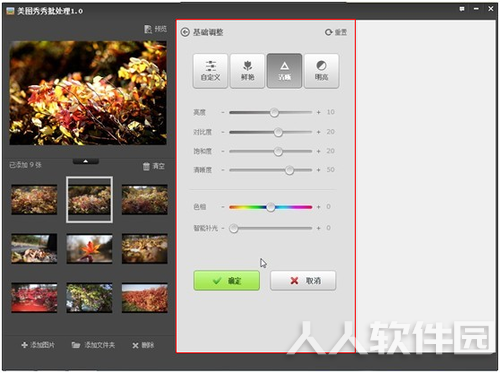The width and height of the screenshot is (500, 373).
Task: Click the 清空 trash icon
Action: 146,166
